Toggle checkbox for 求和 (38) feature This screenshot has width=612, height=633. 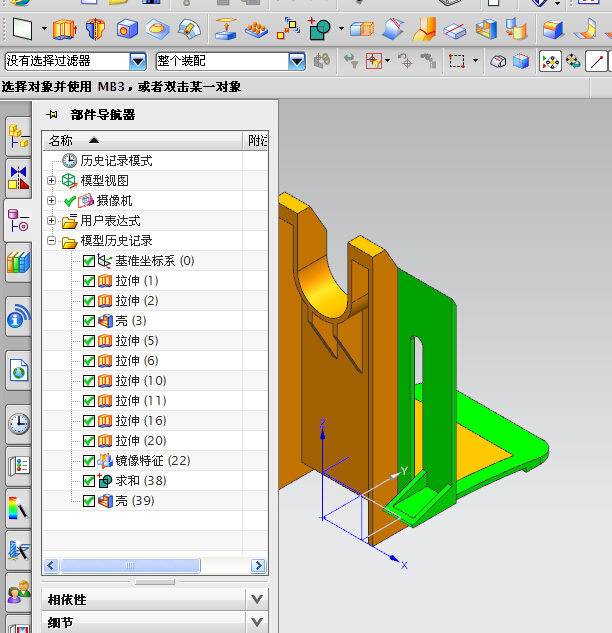tap(89, 481)
